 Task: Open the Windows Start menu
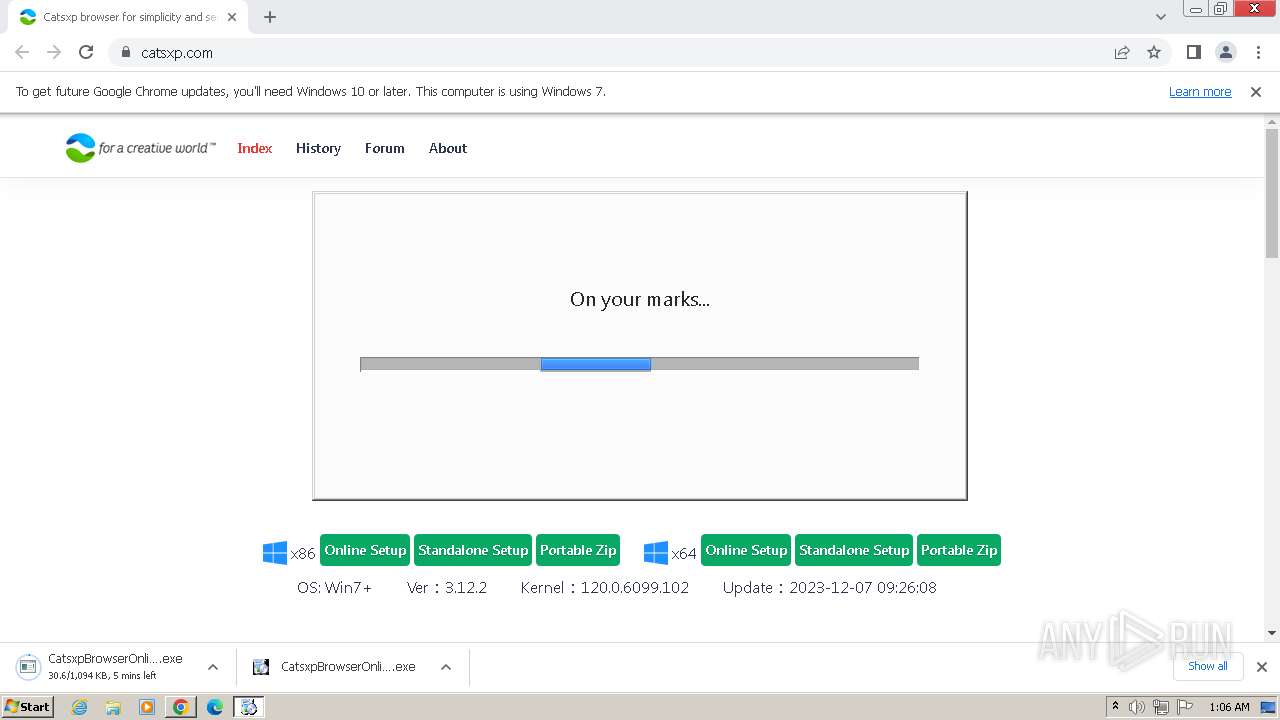[27, 706]
